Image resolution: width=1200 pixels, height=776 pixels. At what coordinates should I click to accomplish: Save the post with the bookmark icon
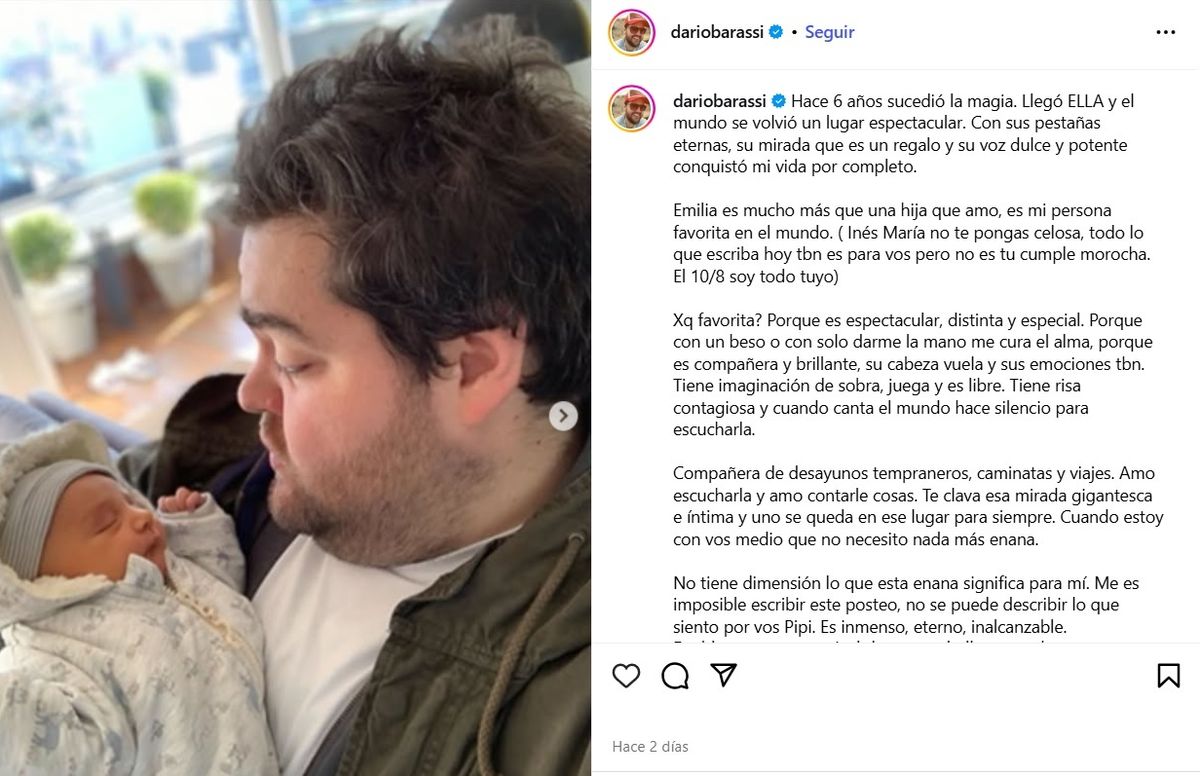coord(1168,676)
